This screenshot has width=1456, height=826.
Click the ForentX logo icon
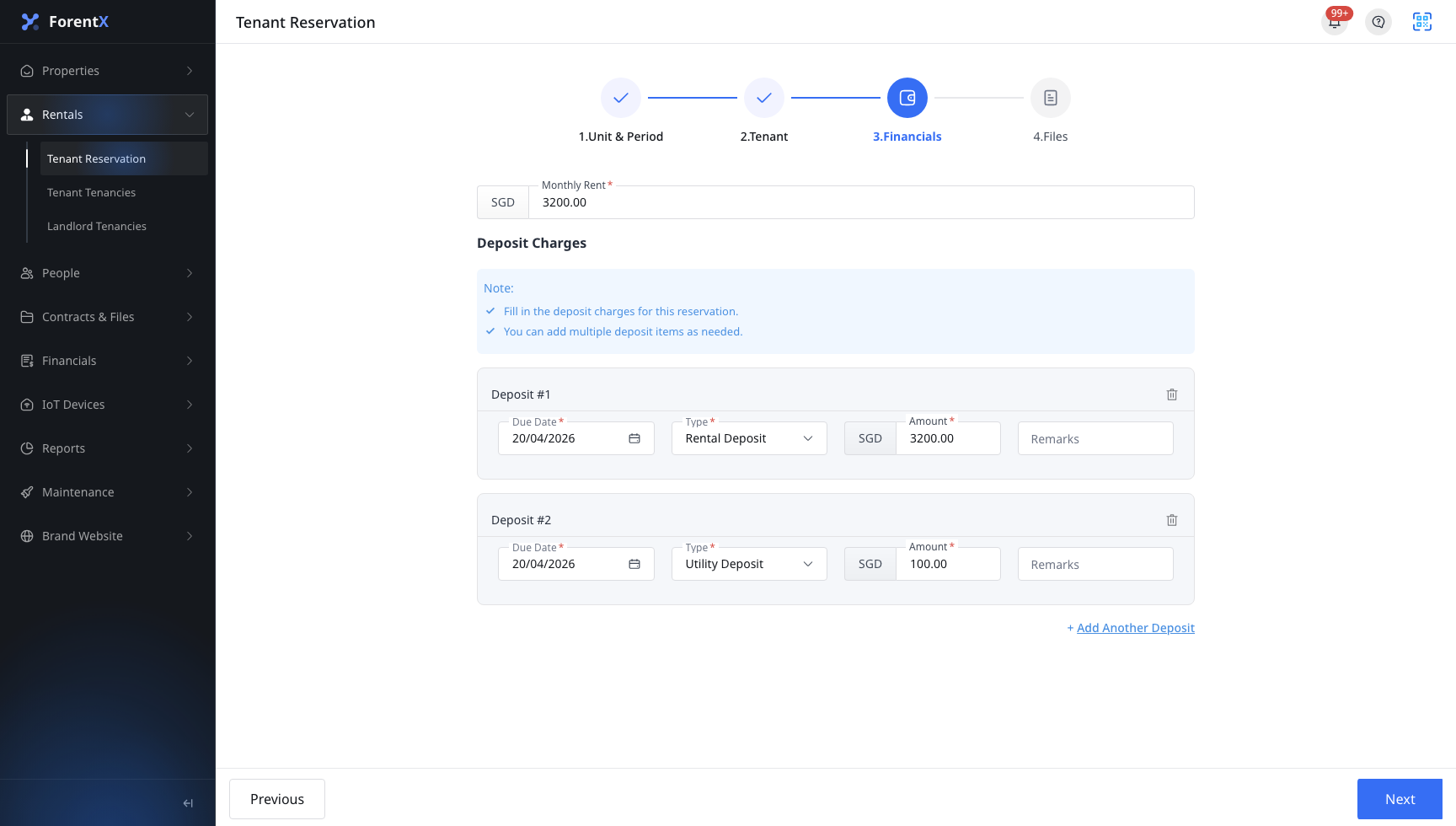coord(30,22)
